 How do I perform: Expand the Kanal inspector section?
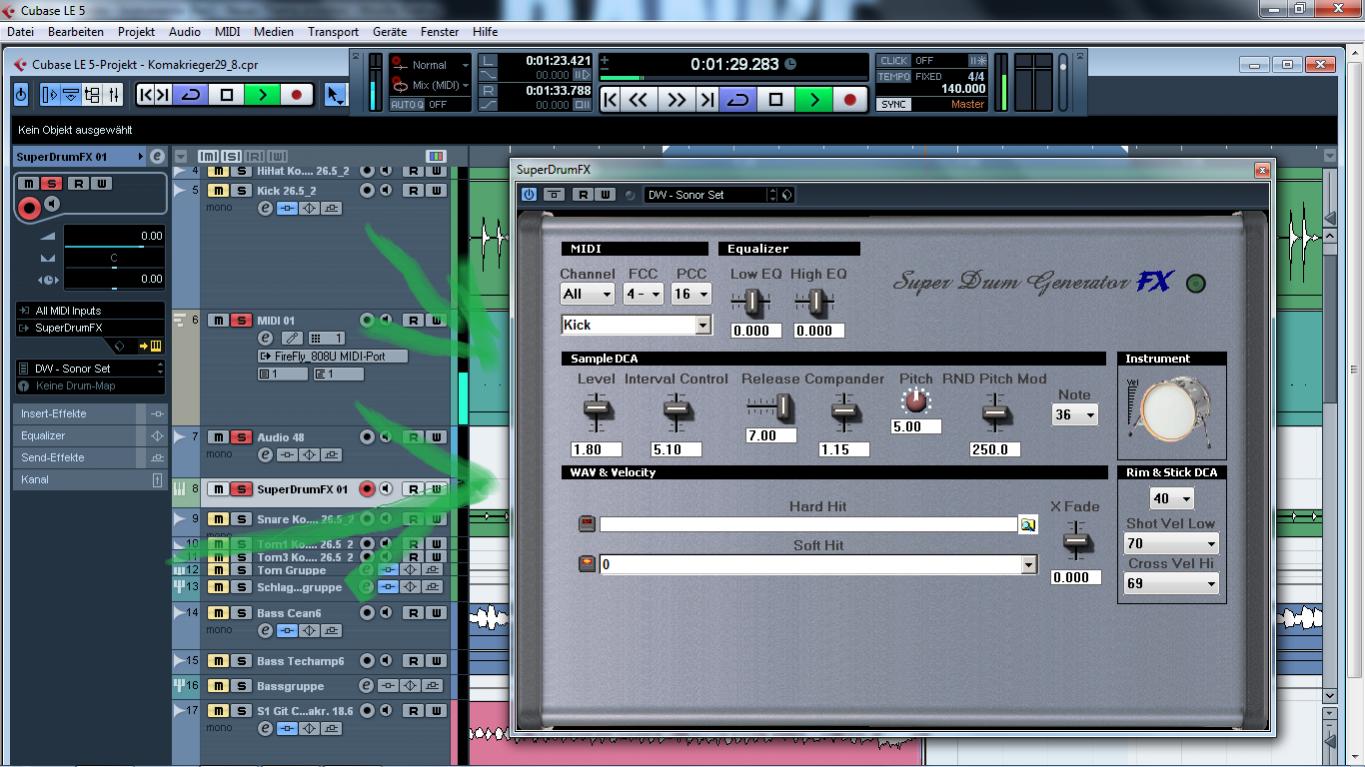coord(90,479)
